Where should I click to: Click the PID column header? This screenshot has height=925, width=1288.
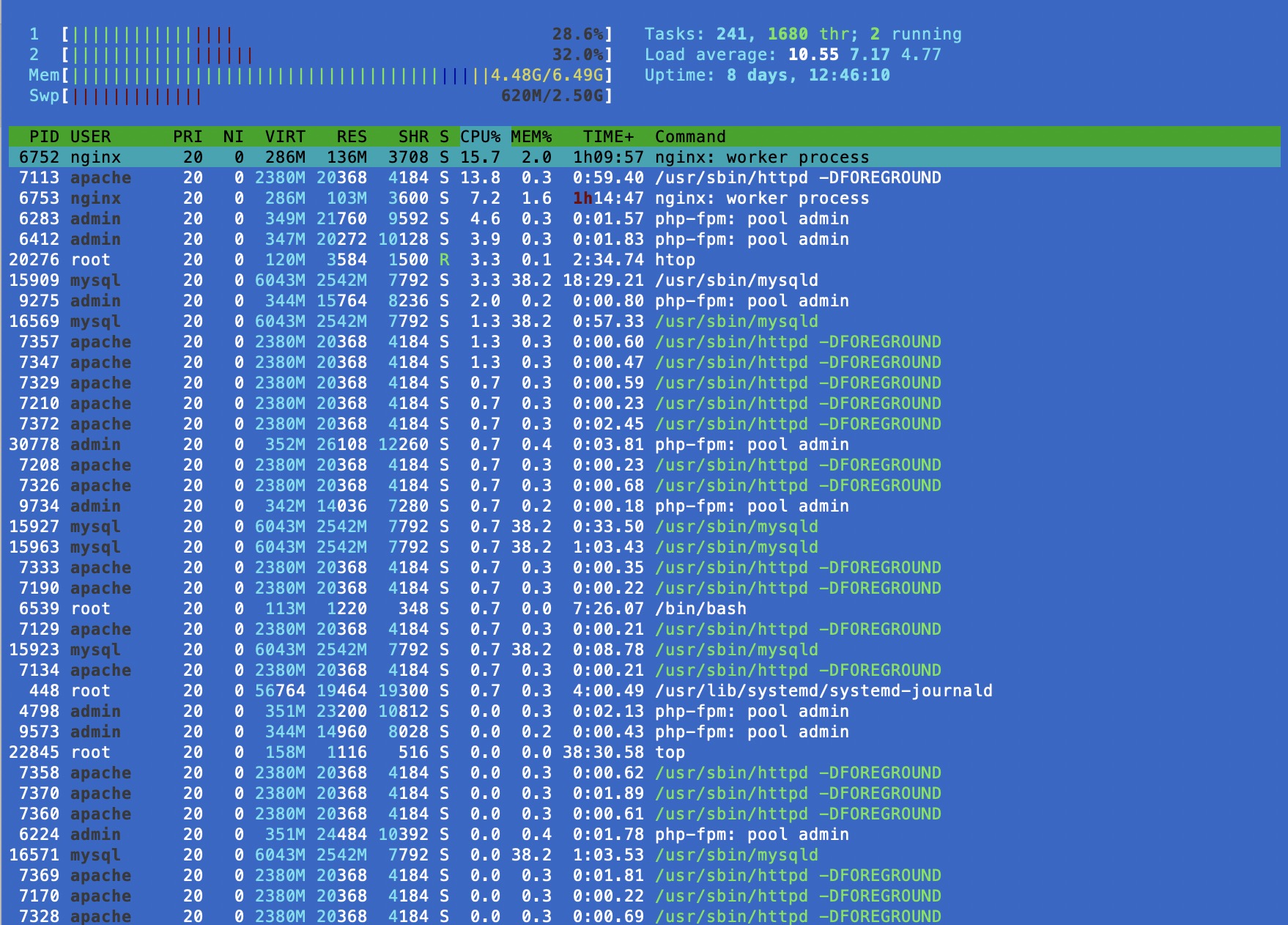coord(44,137)
